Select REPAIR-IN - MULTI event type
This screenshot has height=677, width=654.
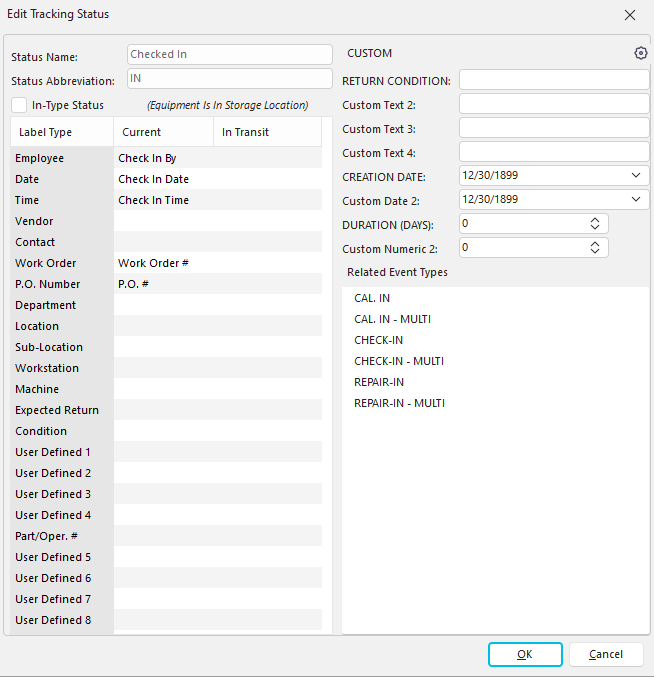tap(399, 403)
